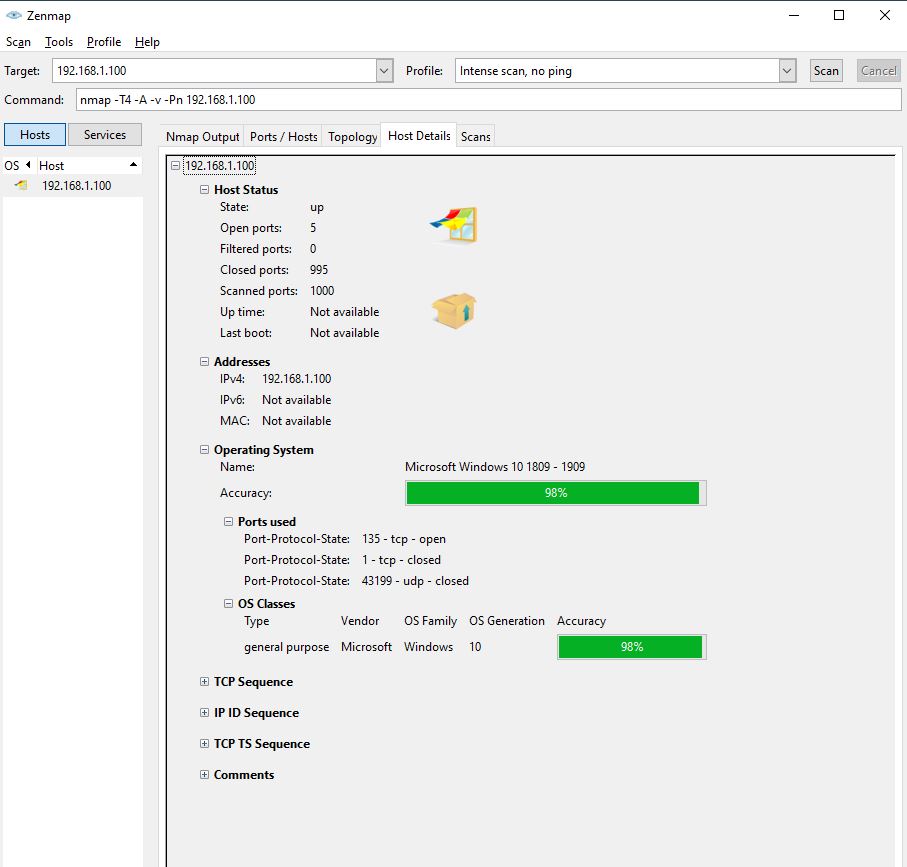
Task: Collapse the Addresses section
Action: (204, 361)
